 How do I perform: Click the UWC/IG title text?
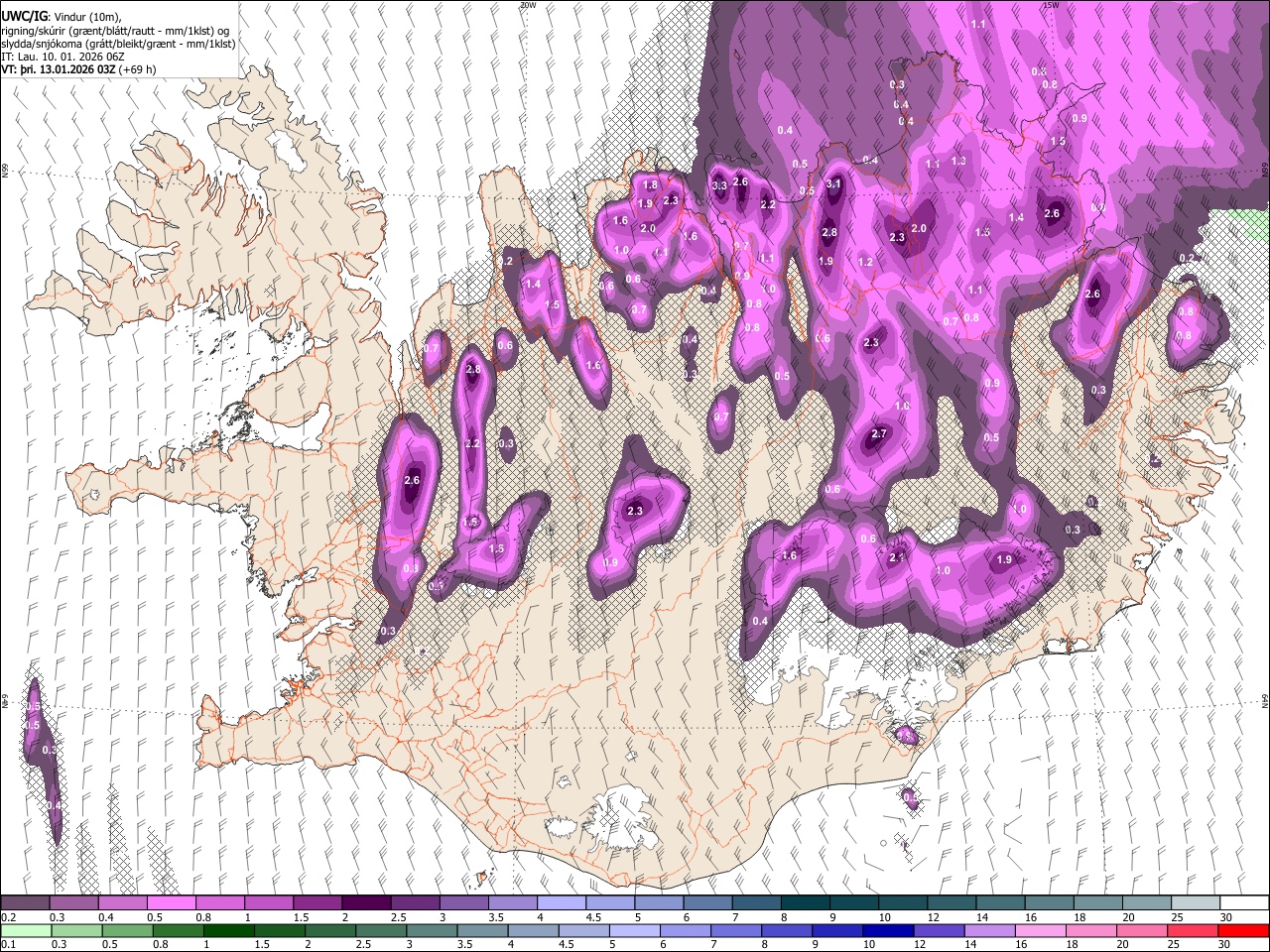coord(23,17)
